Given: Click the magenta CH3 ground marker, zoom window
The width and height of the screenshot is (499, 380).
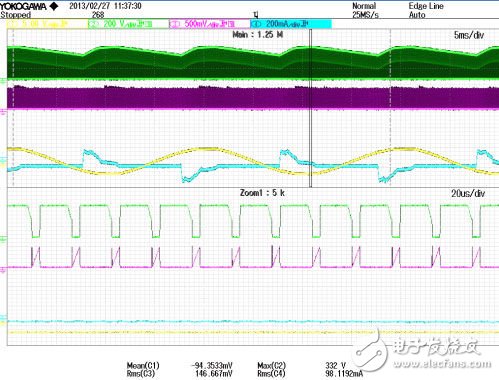Looking at the screenshot, I should tap(3, 269).
